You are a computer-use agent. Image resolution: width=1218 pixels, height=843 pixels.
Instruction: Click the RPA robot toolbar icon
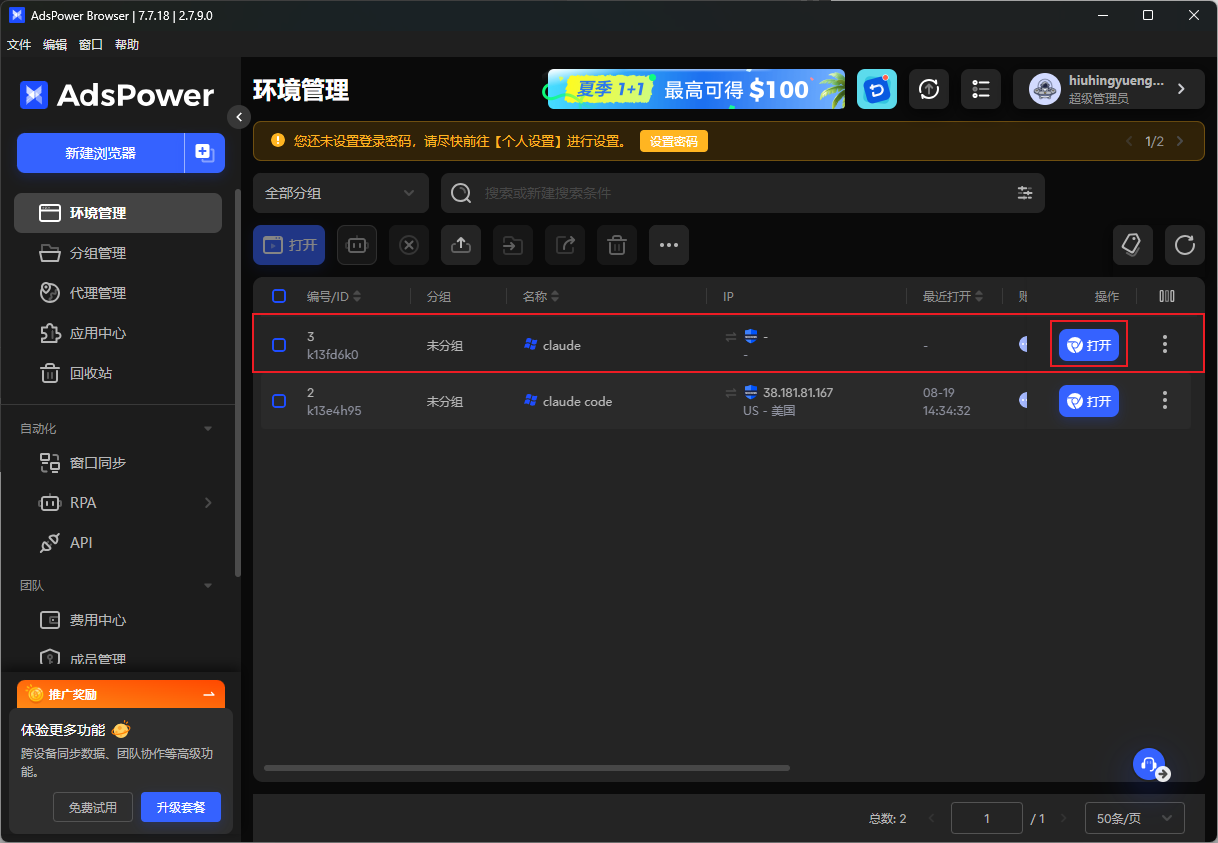357,245
